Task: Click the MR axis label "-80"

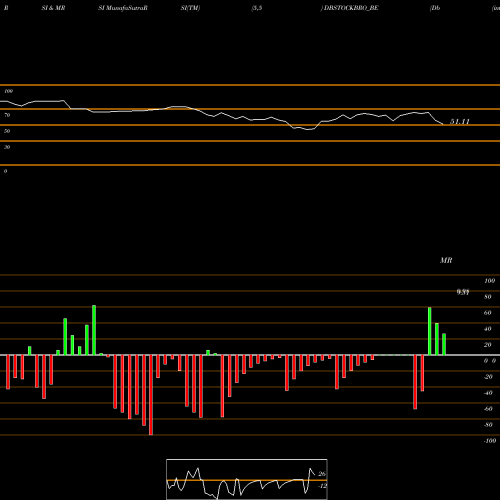Action: click(x=488, y=425)
